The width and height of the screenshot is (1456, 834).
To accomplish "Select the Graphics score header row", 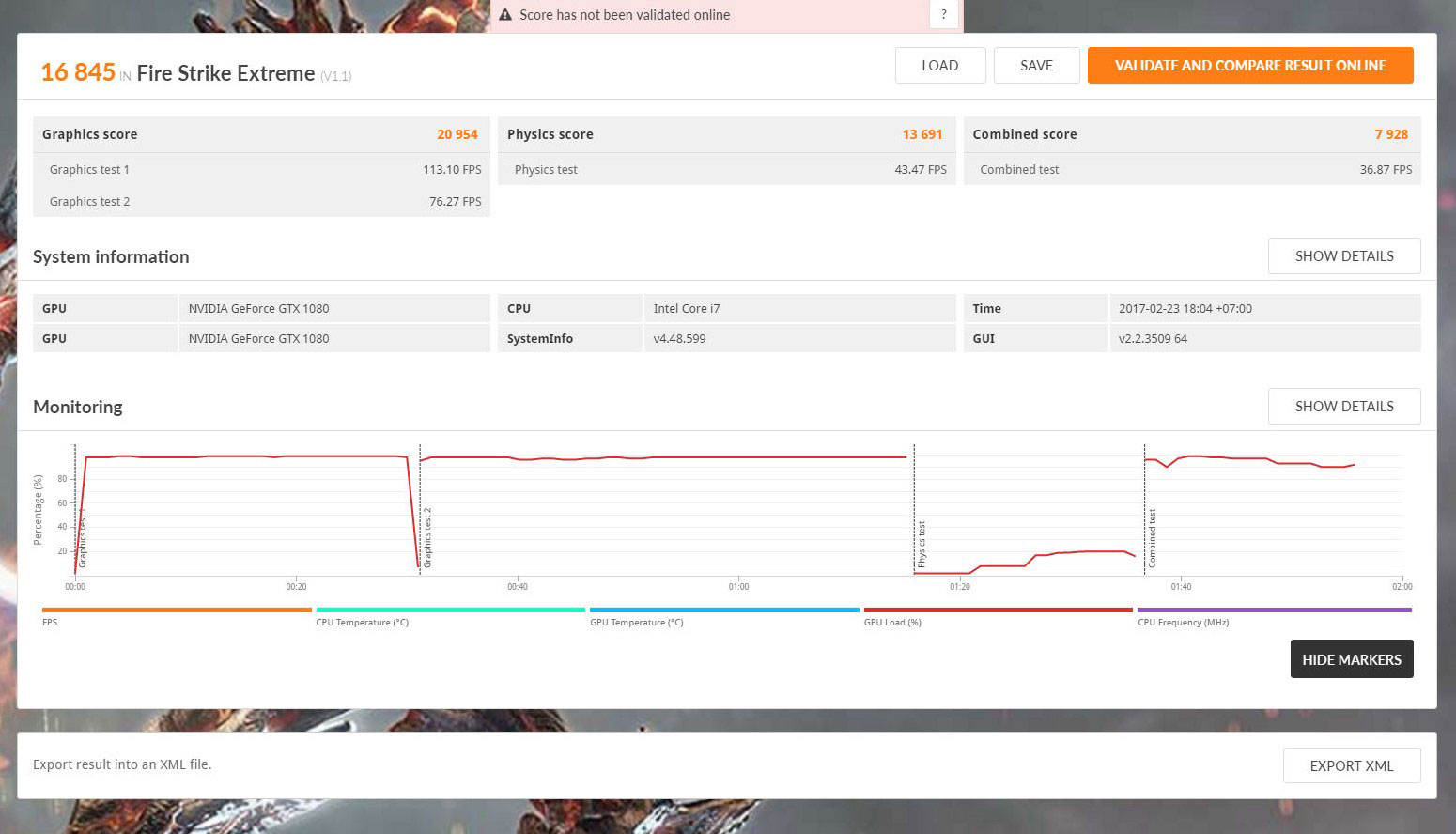I will (260, 134).
